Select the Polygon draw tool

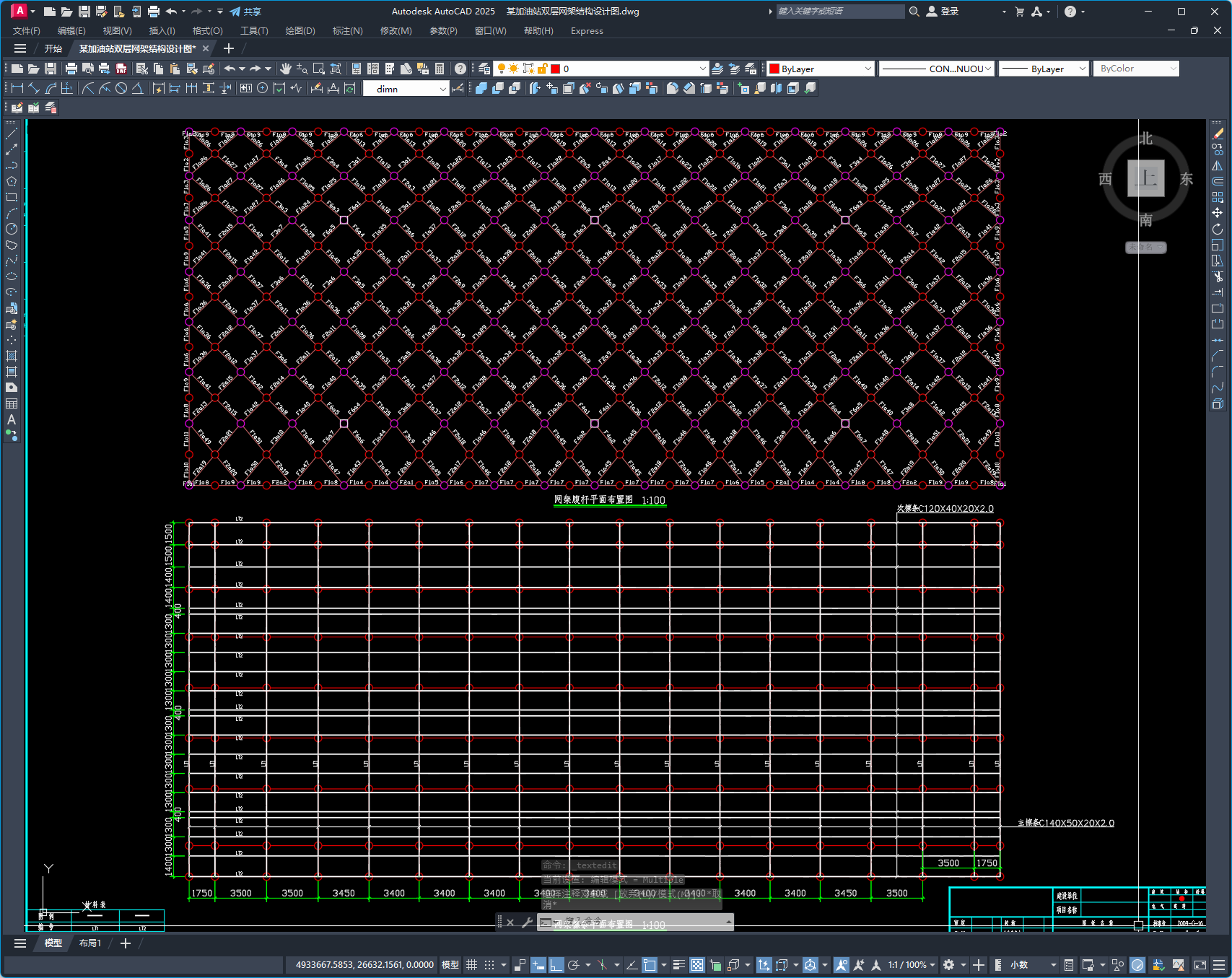[x=12, y=181]
